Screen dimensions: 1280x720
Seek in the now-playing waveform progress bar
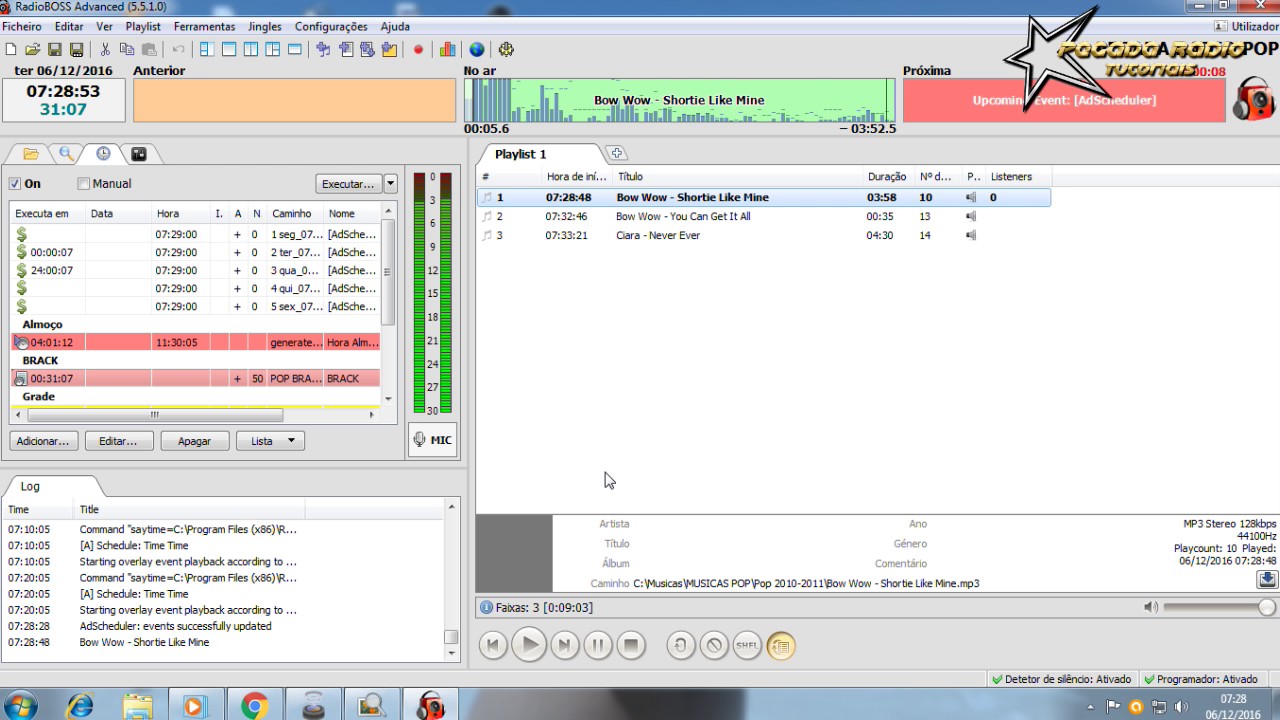(x=680, y=100)
